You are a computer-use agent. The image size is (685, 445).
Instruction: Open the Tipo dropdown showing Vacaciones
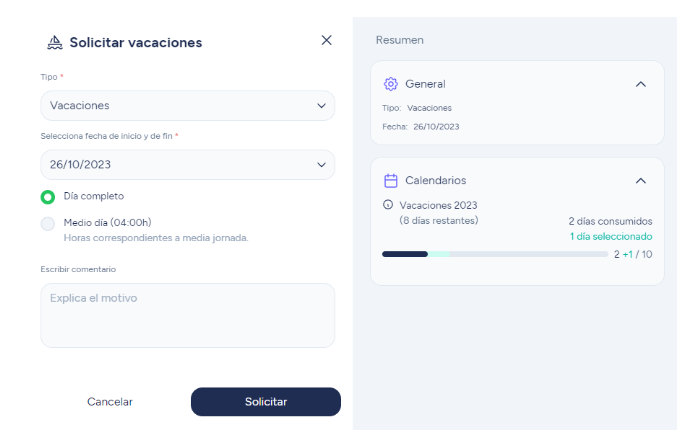tap(188, 106)
